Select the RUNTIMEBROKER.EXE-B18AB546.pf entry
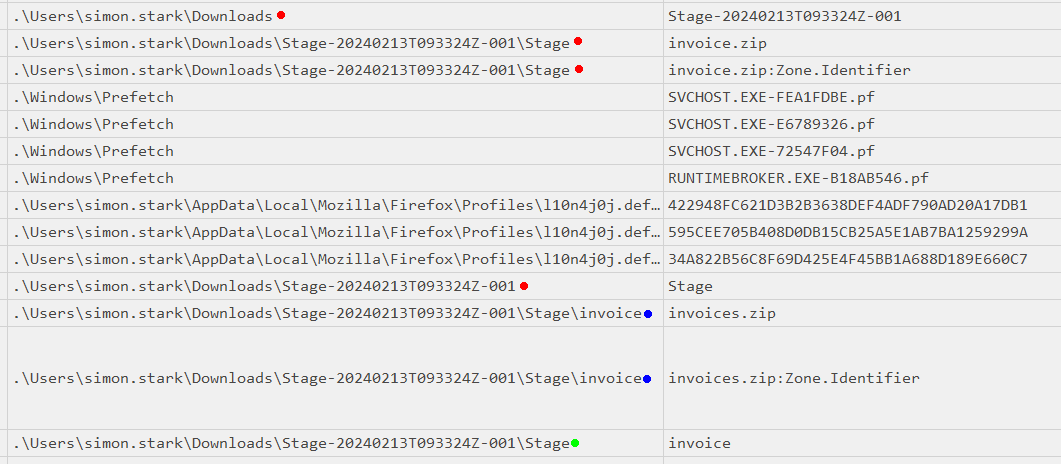This screenshot has height=464, width=1061. 798,178
